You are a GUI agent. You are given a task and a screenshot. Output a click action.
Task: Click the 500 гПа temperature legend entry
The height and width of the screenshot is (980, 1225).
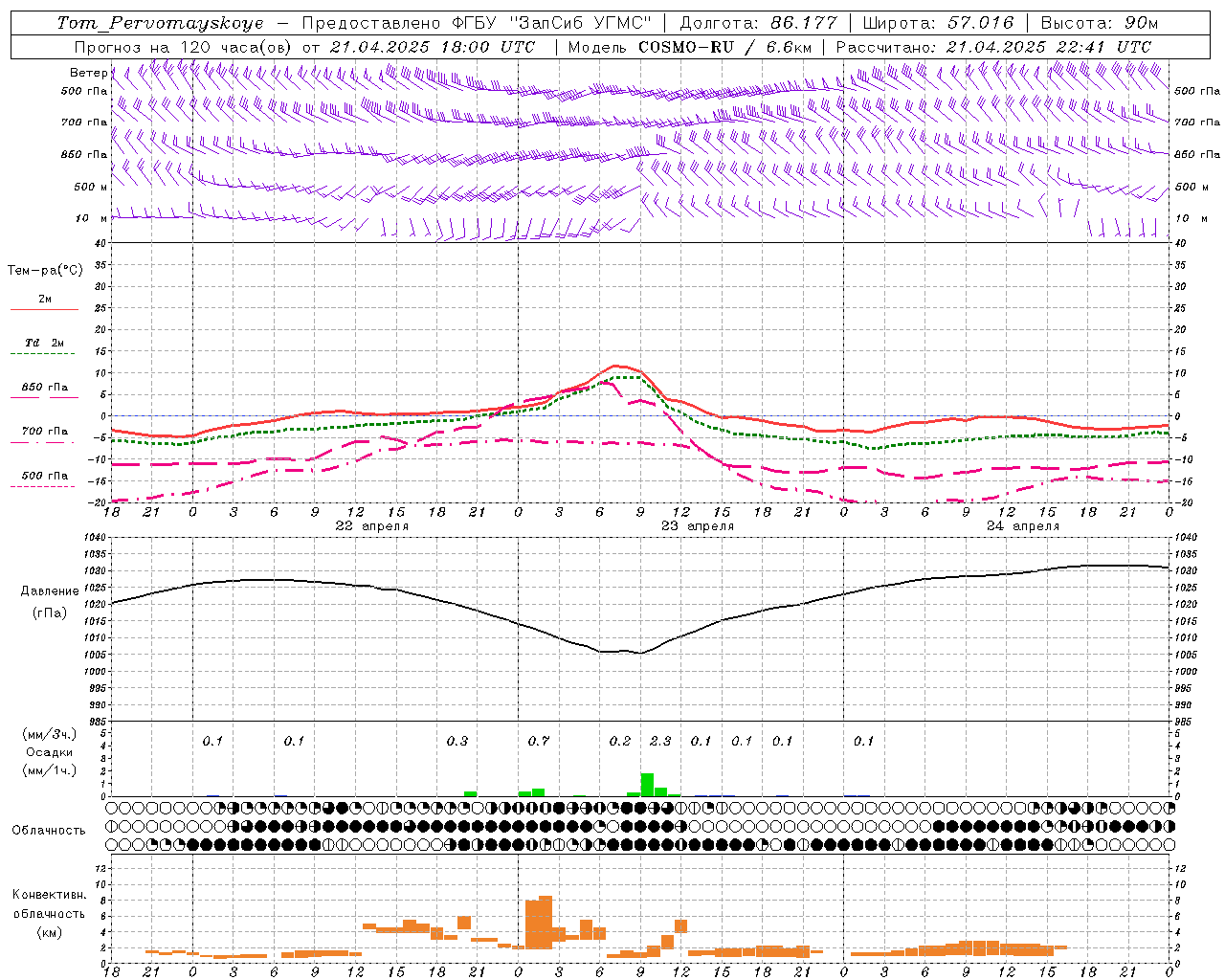click(x=44, y=476)
